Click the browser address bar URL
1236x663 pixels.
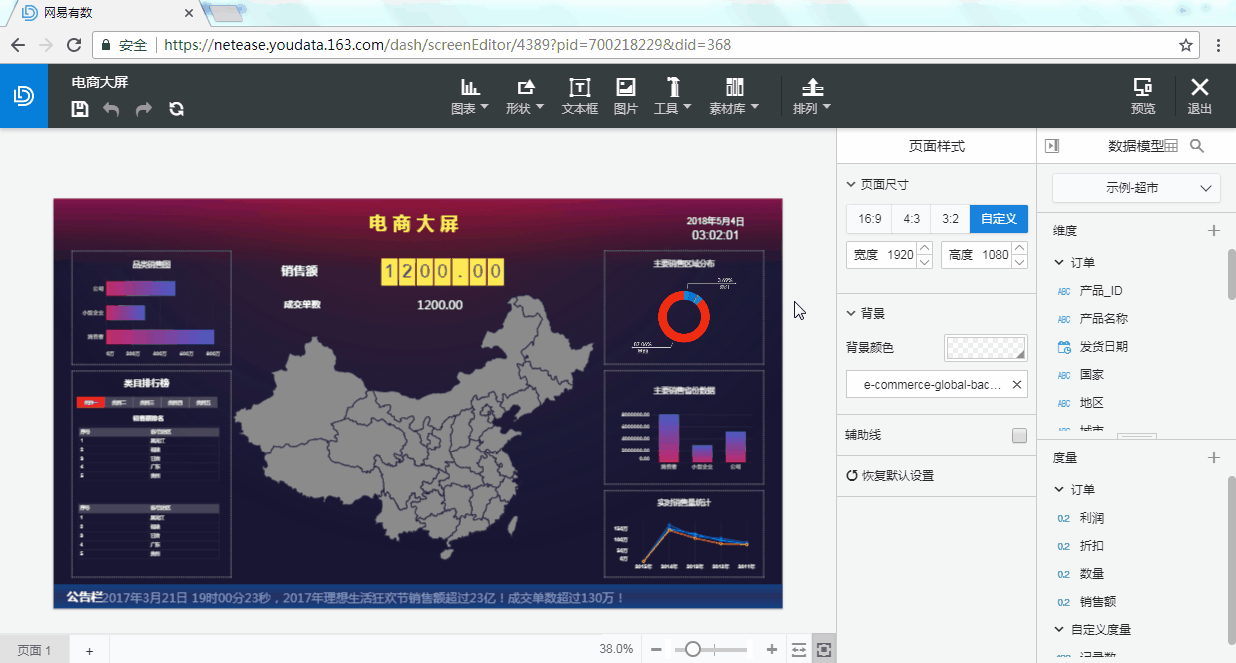[447, 45]
